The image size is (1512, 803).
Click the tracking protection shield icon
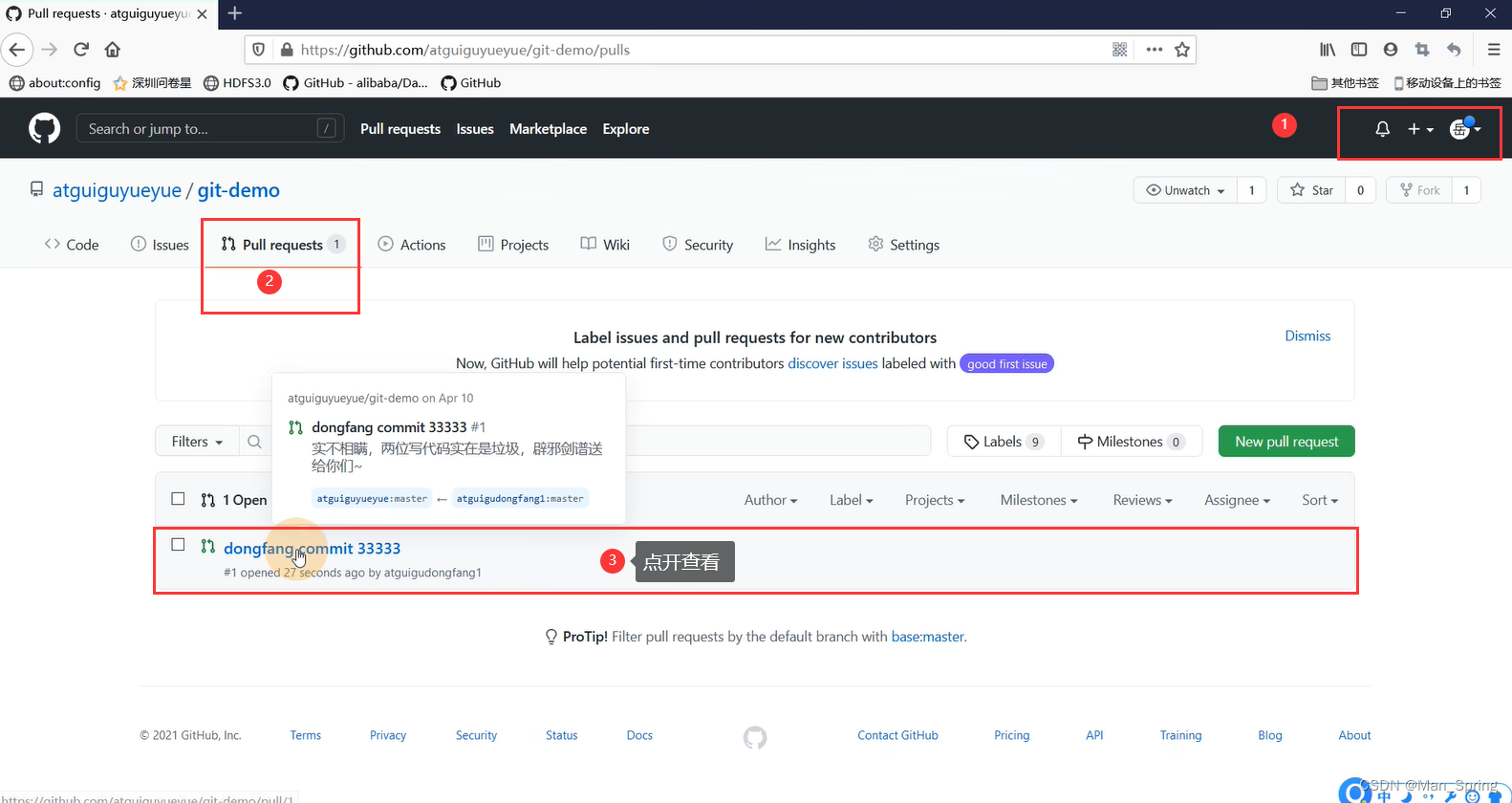pyautogui.click(x=258, y=50)
